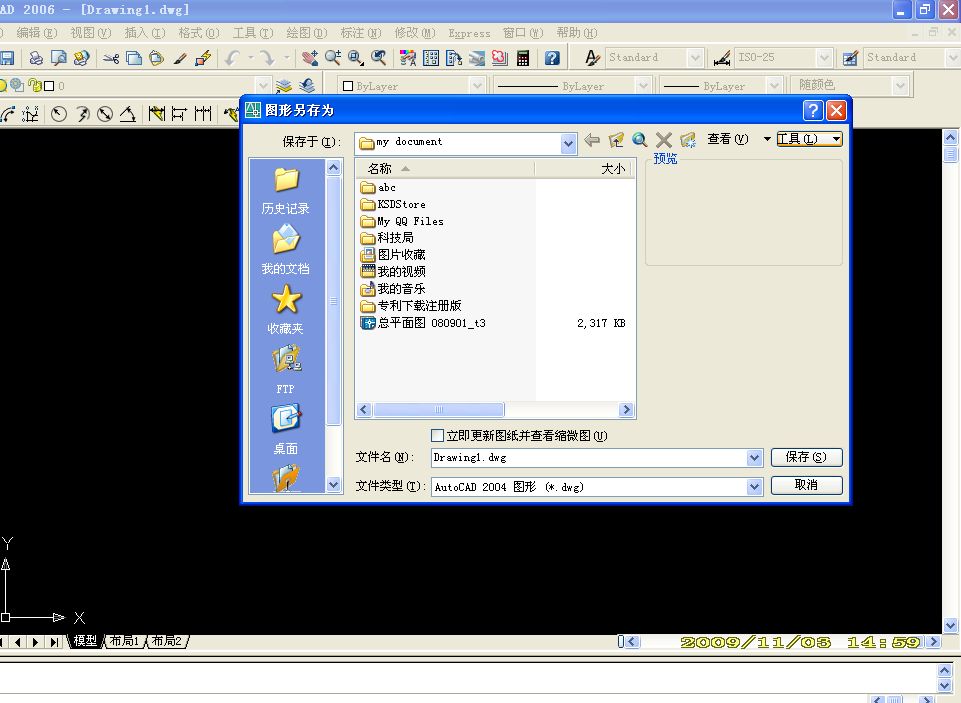Open the Text Style manager icon
The image size is (961, 703).
point(592,58)
